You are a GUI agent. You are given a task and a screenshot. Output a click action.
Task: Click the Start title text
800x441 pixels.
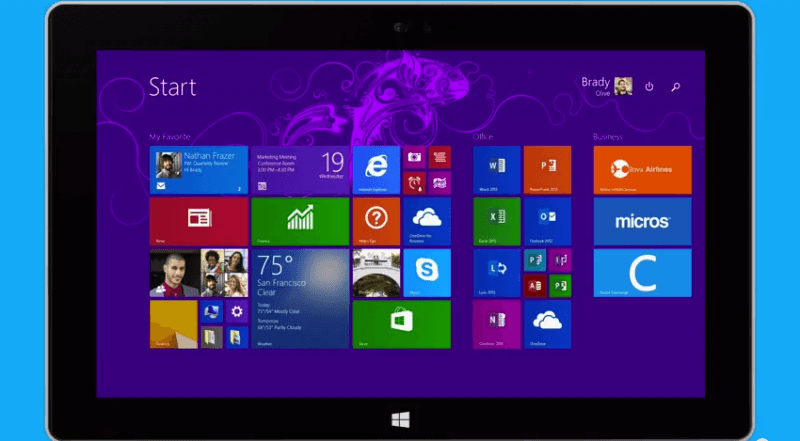coord(172,87)
